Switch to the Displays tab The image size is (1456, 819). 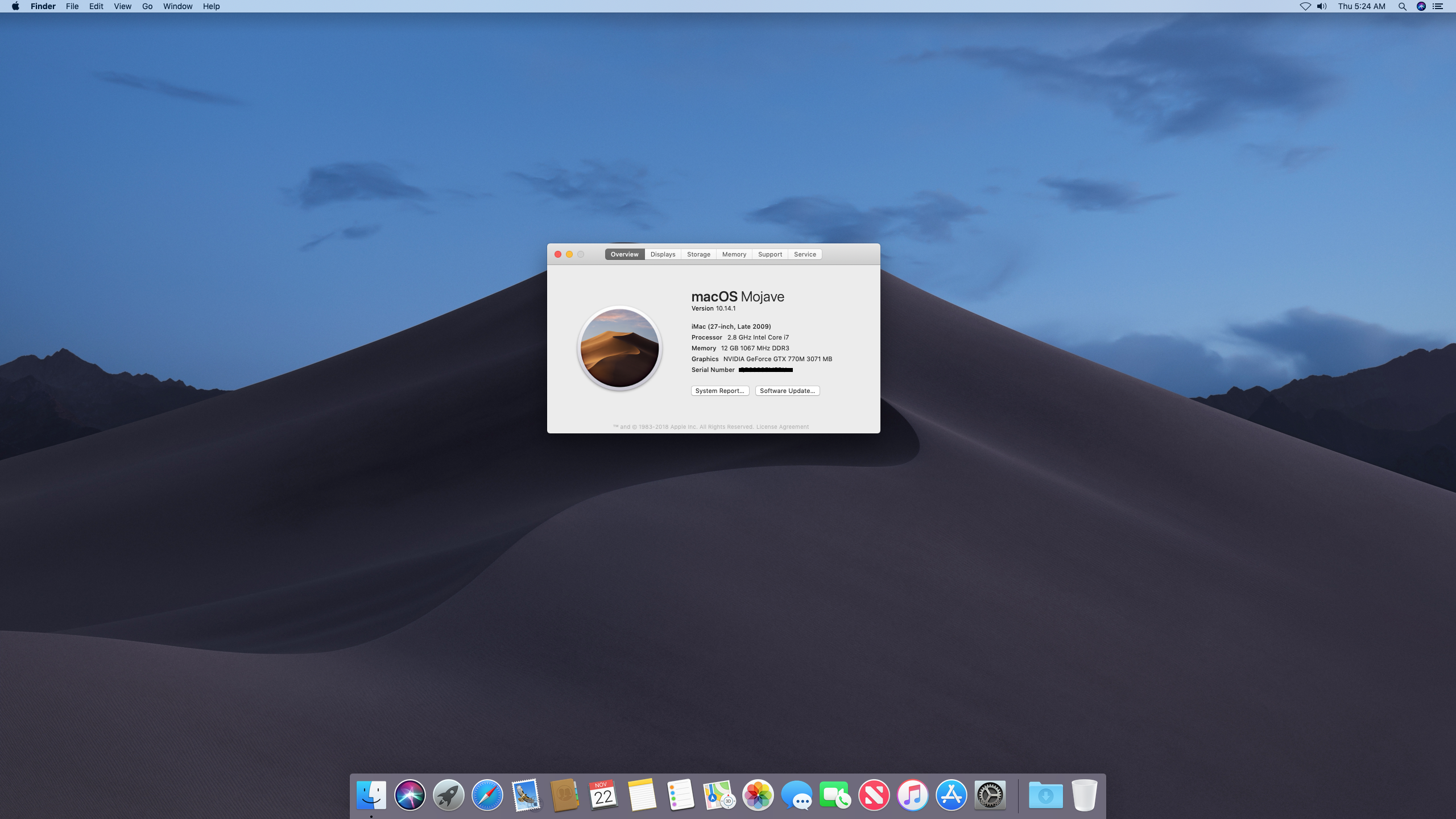(x=663, y=254)
